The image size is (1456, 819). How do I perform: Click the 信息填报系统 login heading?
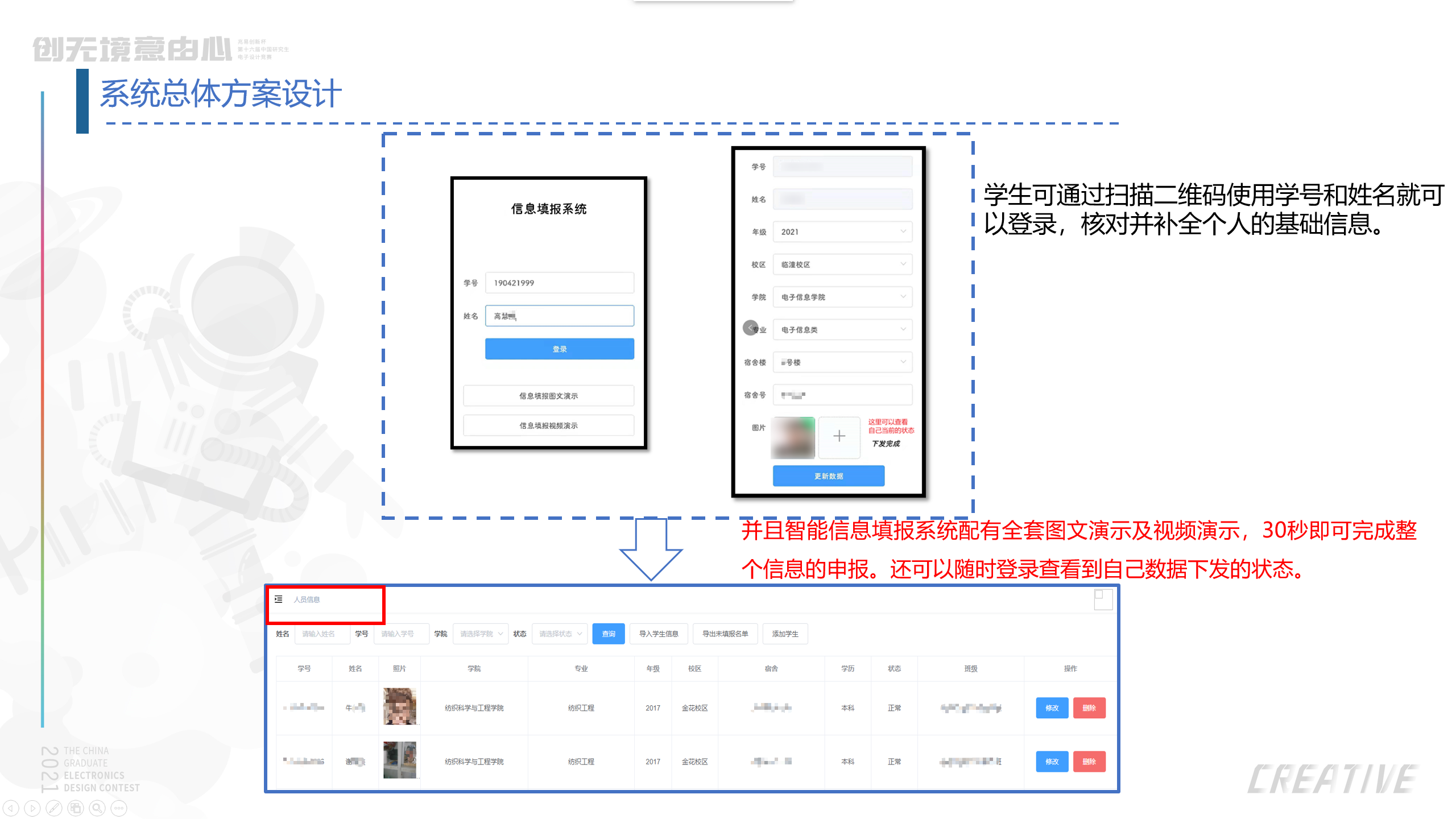pos(548,209)
